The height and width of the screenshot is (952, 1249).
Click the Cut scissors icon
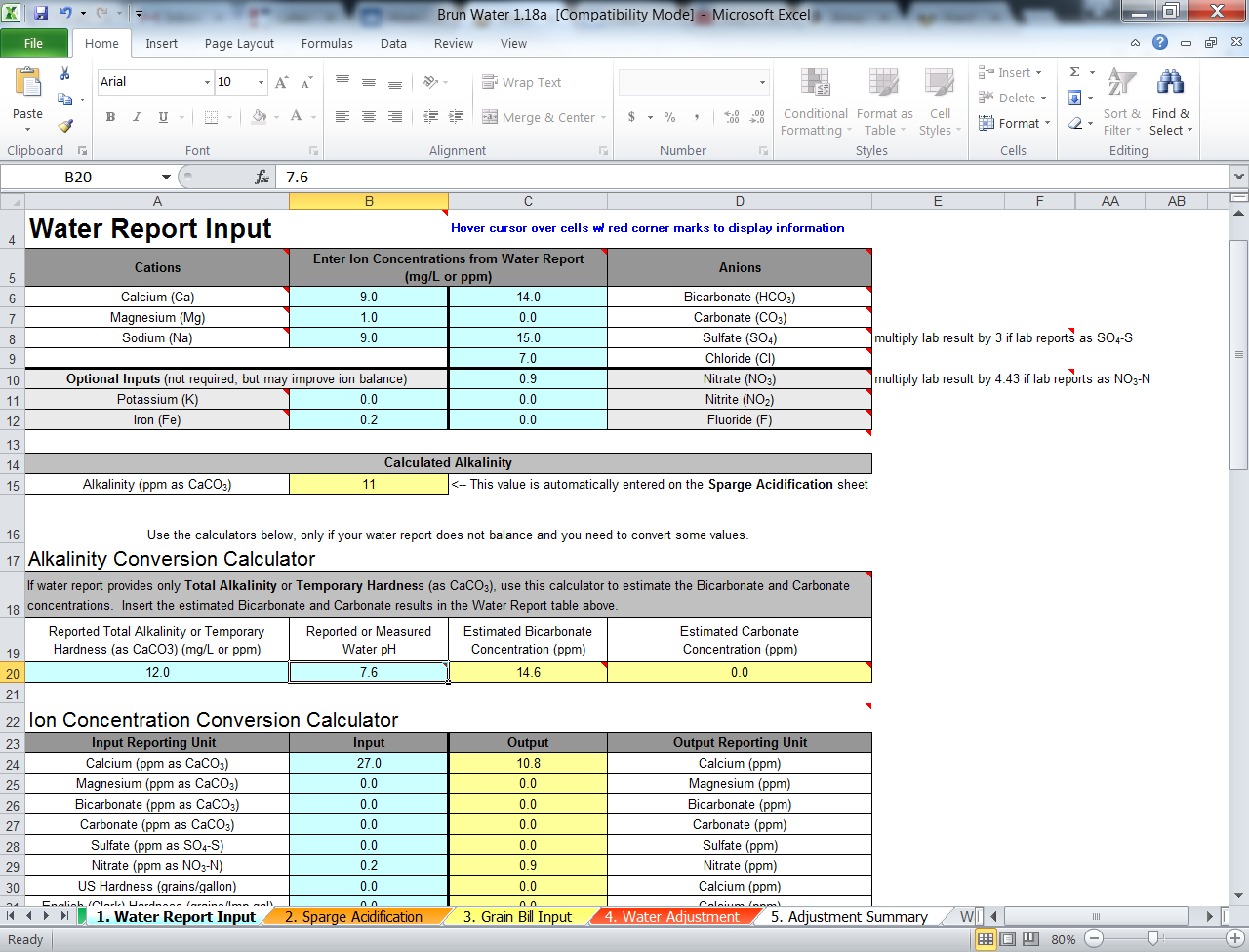pyautogui.click(x=64, y=74)
